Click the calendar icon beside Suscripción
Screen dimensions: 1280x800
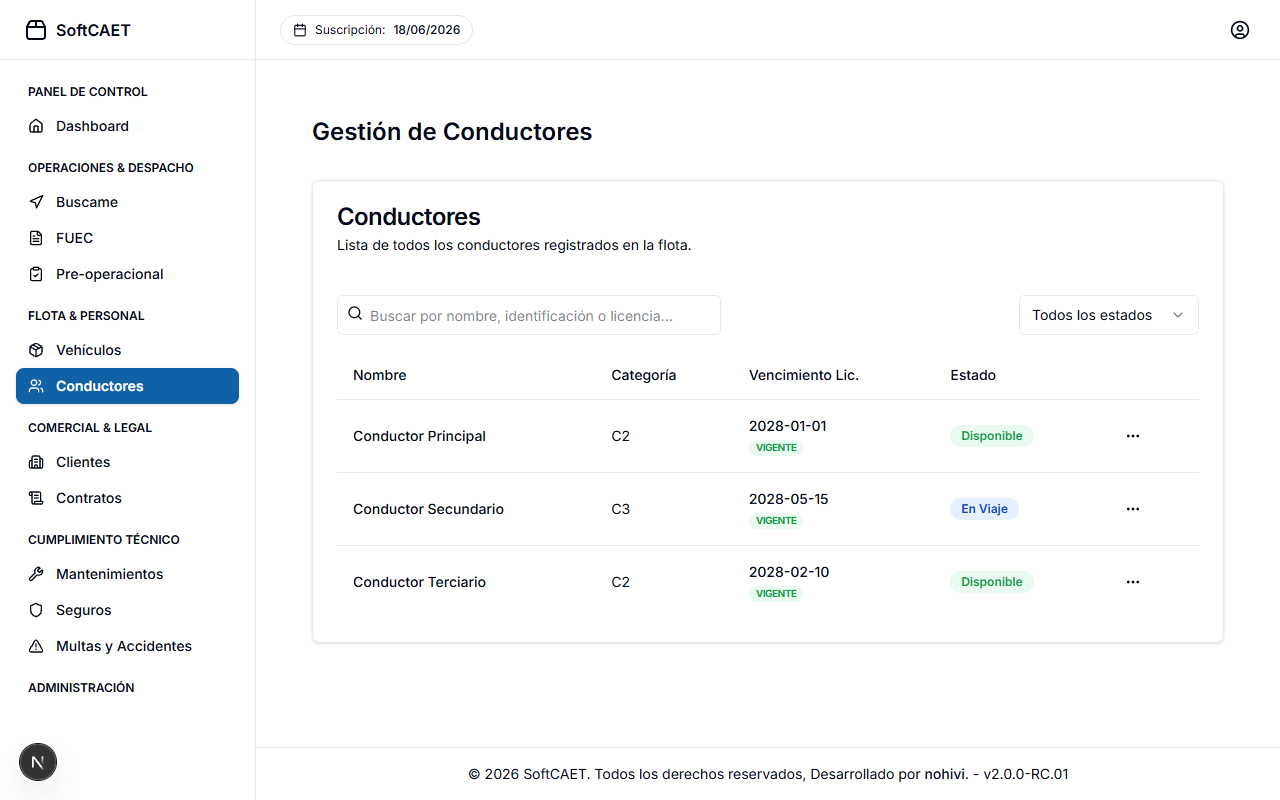pos(300,30)
